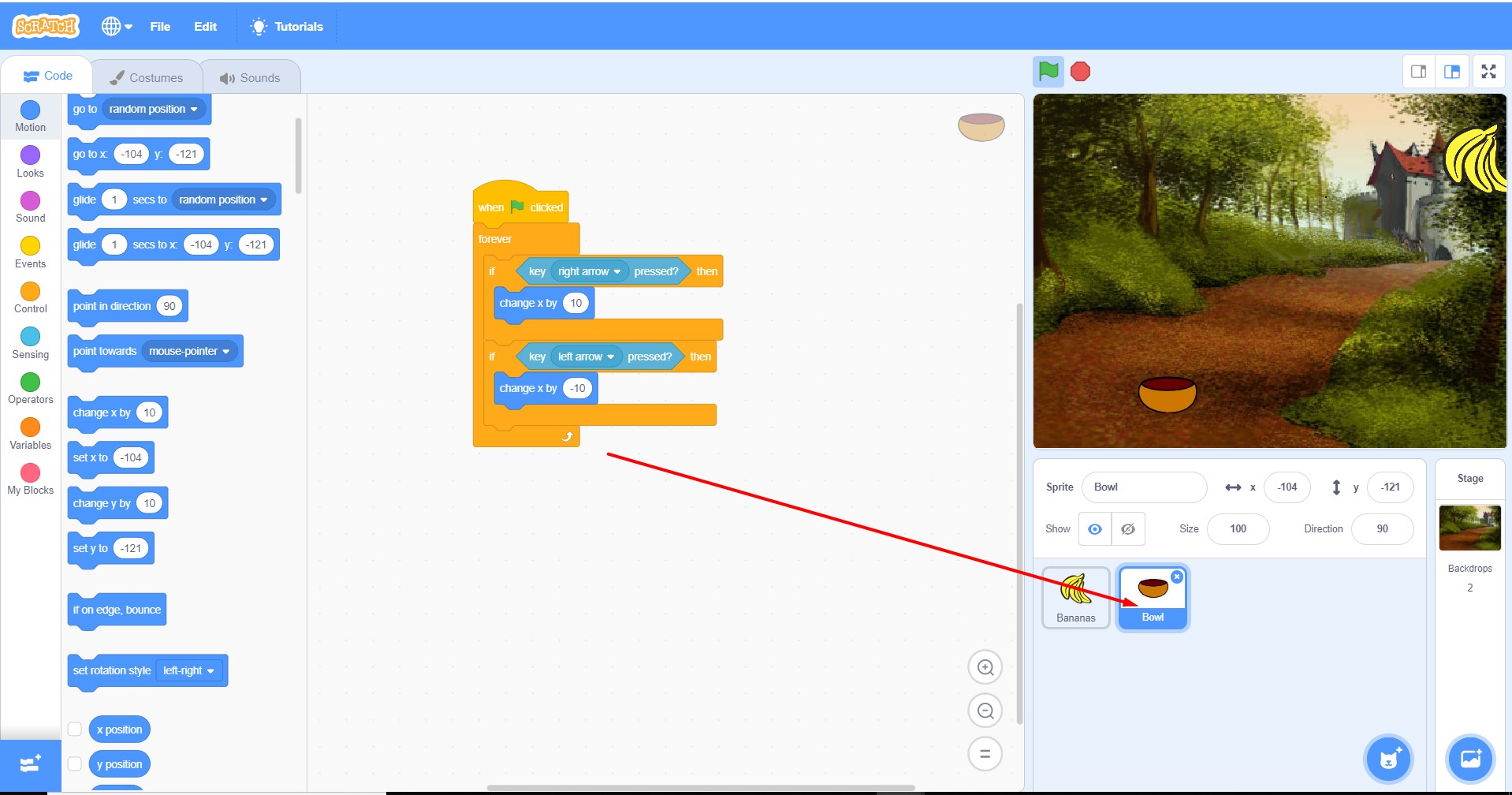Click the Add Extension button
The image size is (1512, 795).
[x=31, y=763]
